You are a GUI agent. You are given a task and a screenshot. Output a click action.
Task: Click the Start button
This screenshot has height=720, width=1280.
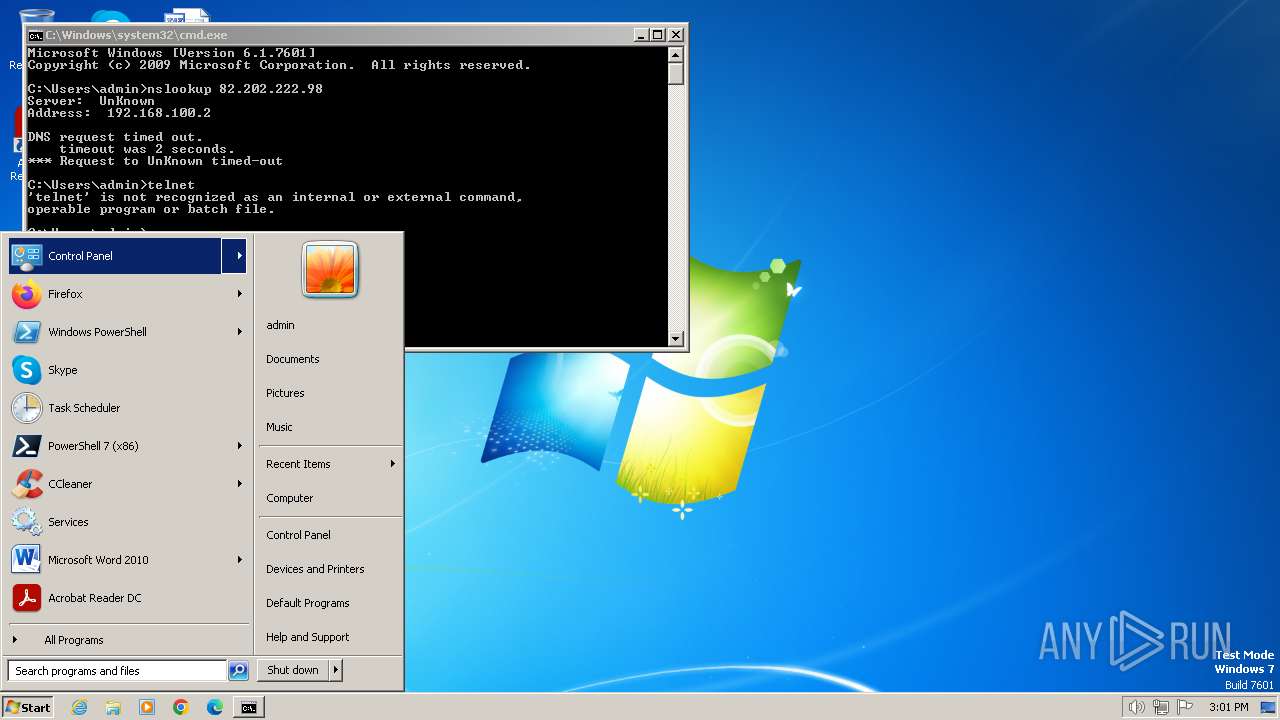tap(28, 707)
